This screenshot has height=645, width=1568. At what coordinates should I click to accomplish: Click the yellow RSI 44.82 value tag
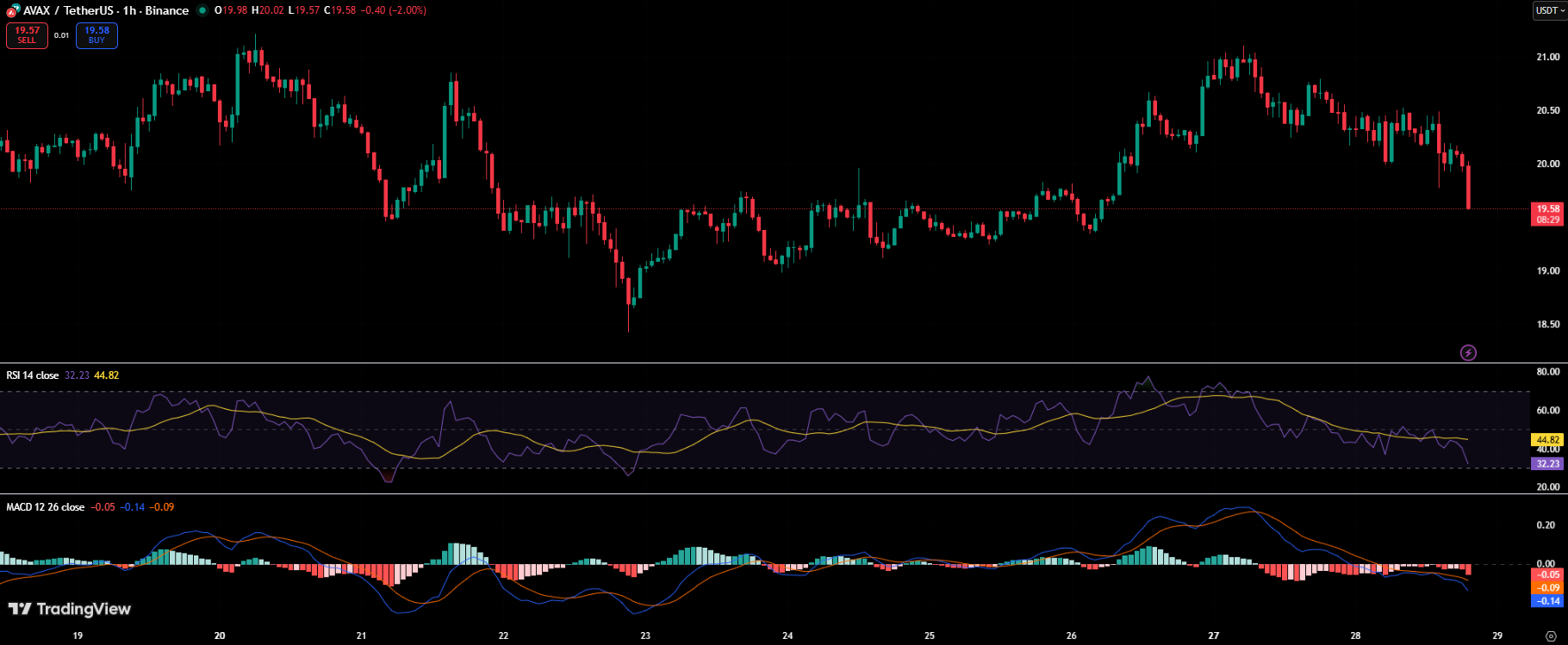click(1548, 439)
